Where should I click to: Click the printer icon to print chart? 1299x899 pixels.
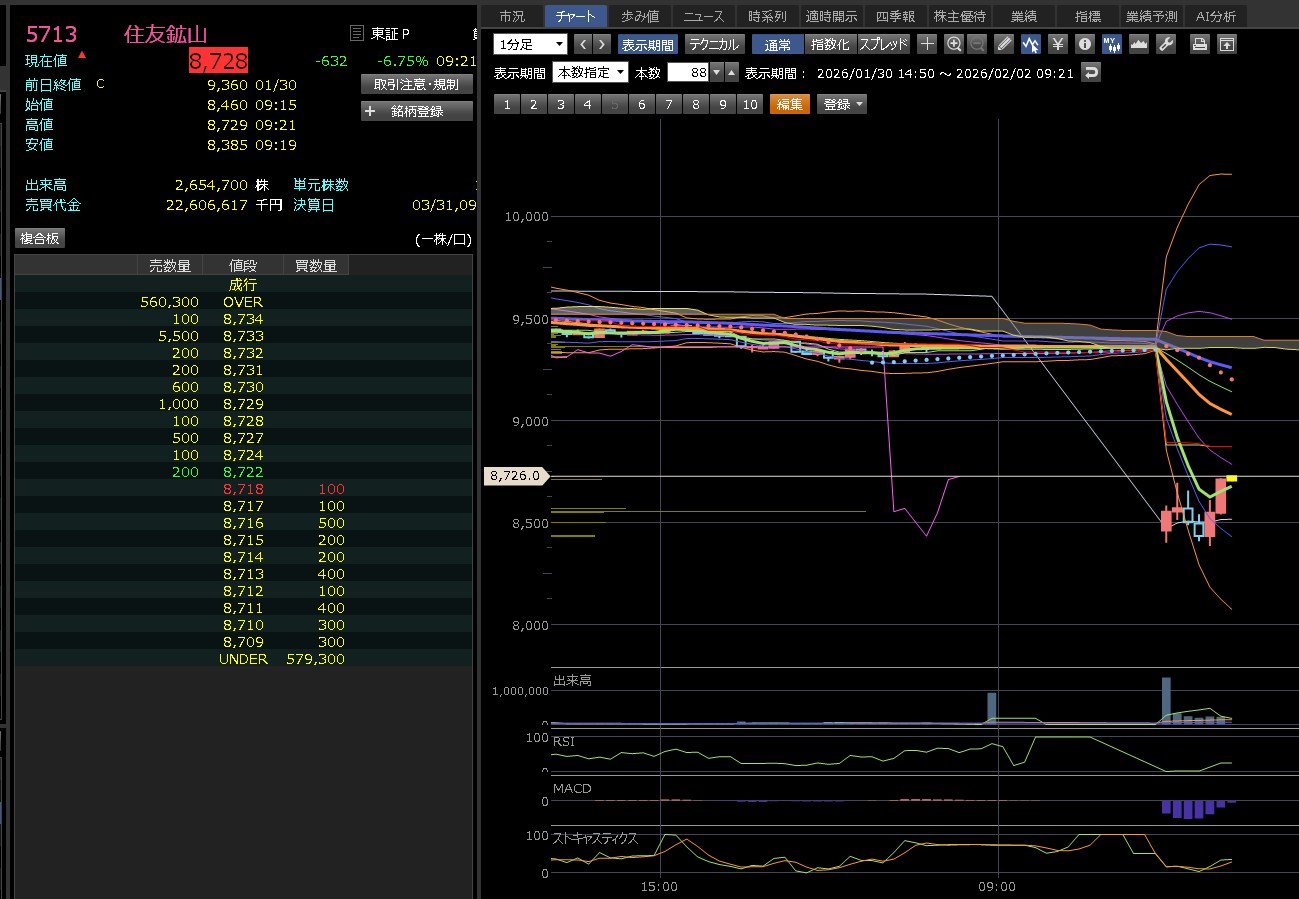pos(1200,44)
